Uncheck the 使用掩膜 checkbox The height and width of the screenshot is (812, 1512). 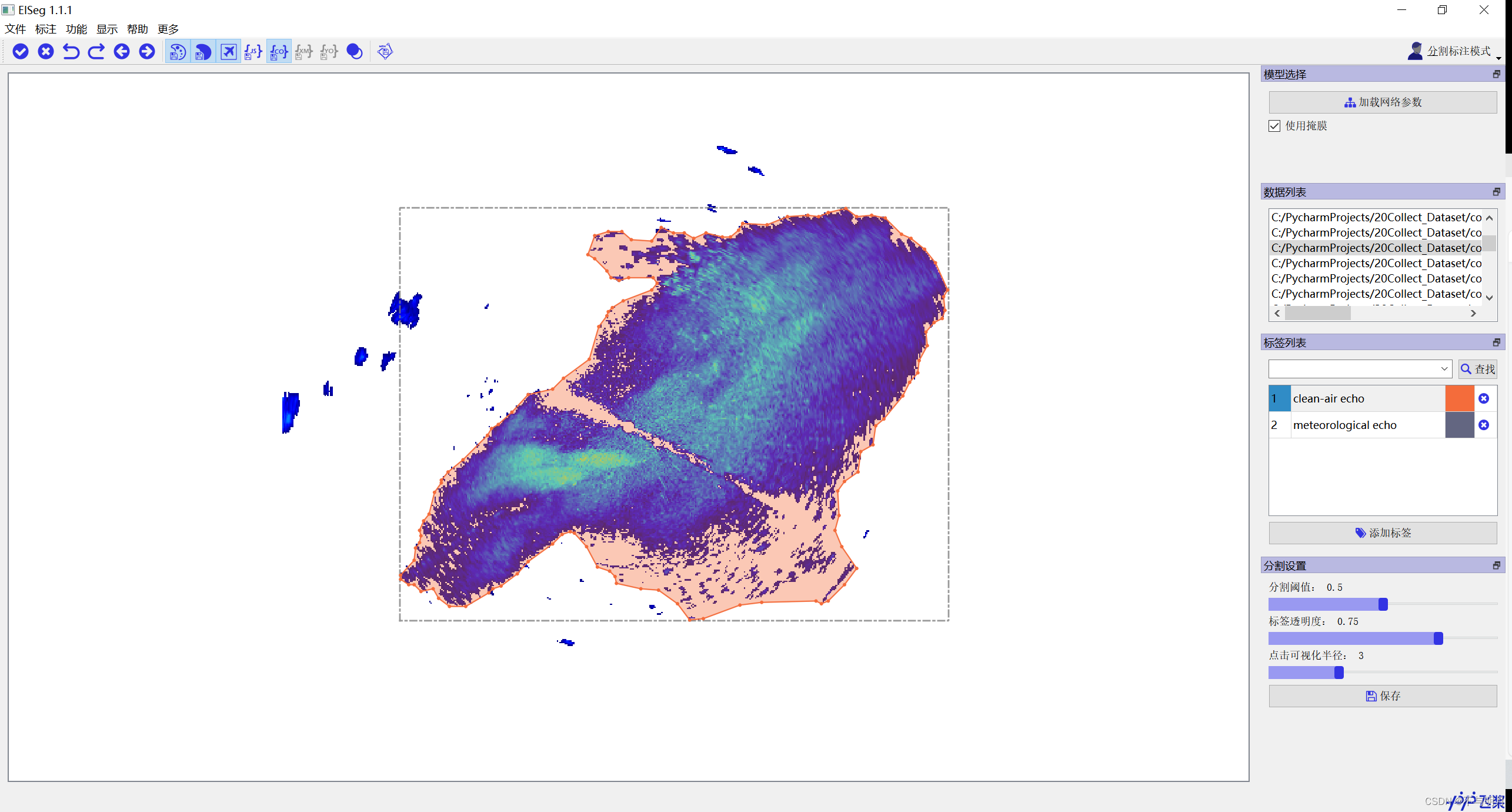[1274, 126]
